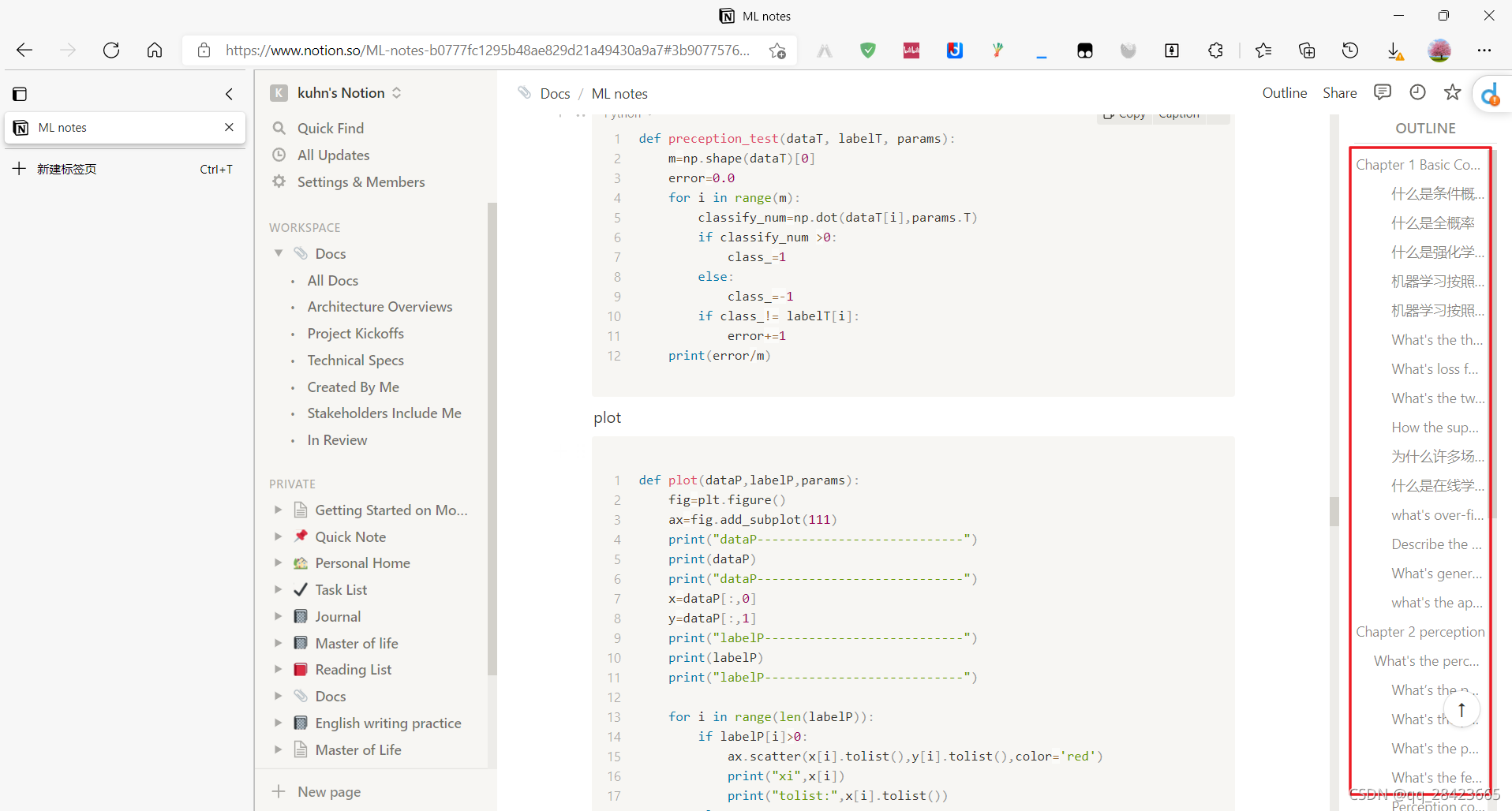Collapse the vertical tabs pane

pos(229,94)
